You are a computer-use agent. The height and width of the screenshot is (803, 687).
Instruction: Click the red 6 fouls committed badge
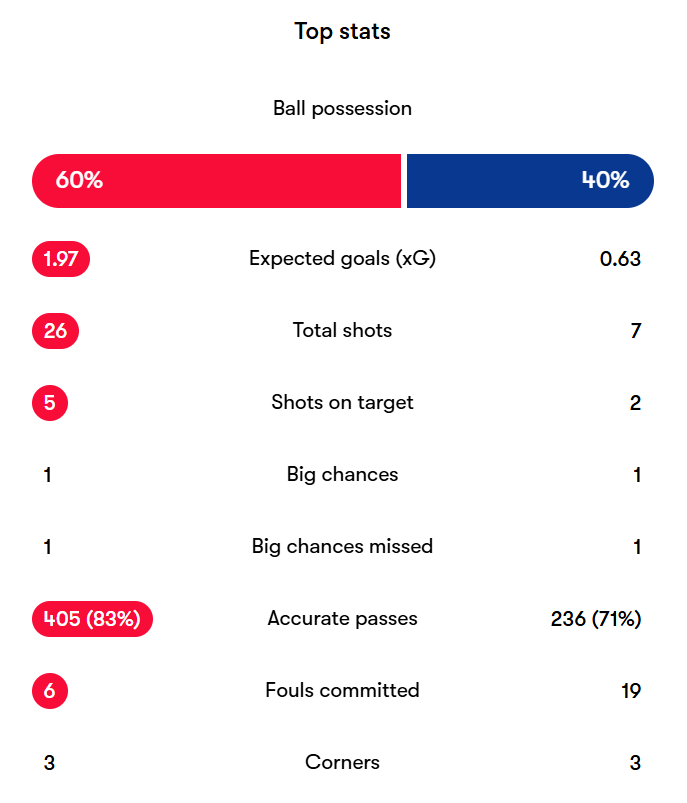click(x=50, y=691)
